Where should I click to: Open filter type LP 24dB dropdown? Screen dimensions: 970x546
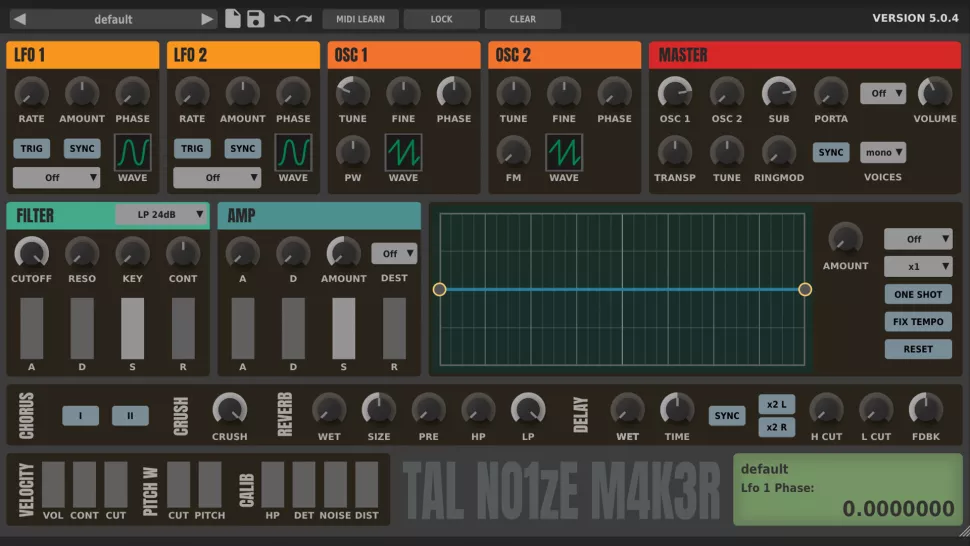[x=161, y=215]
